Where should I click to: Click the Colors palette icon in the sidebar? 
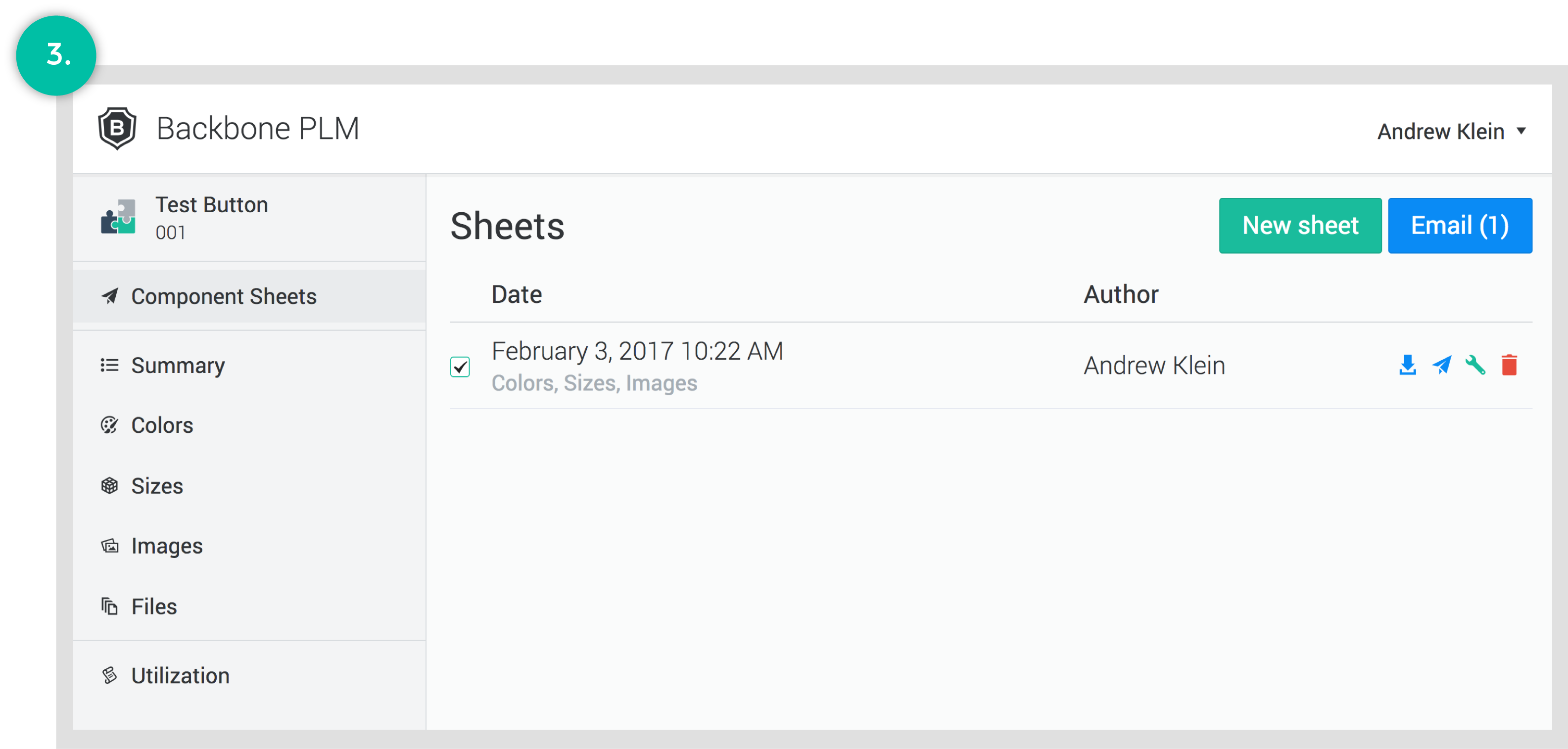[x=109, y=425]
